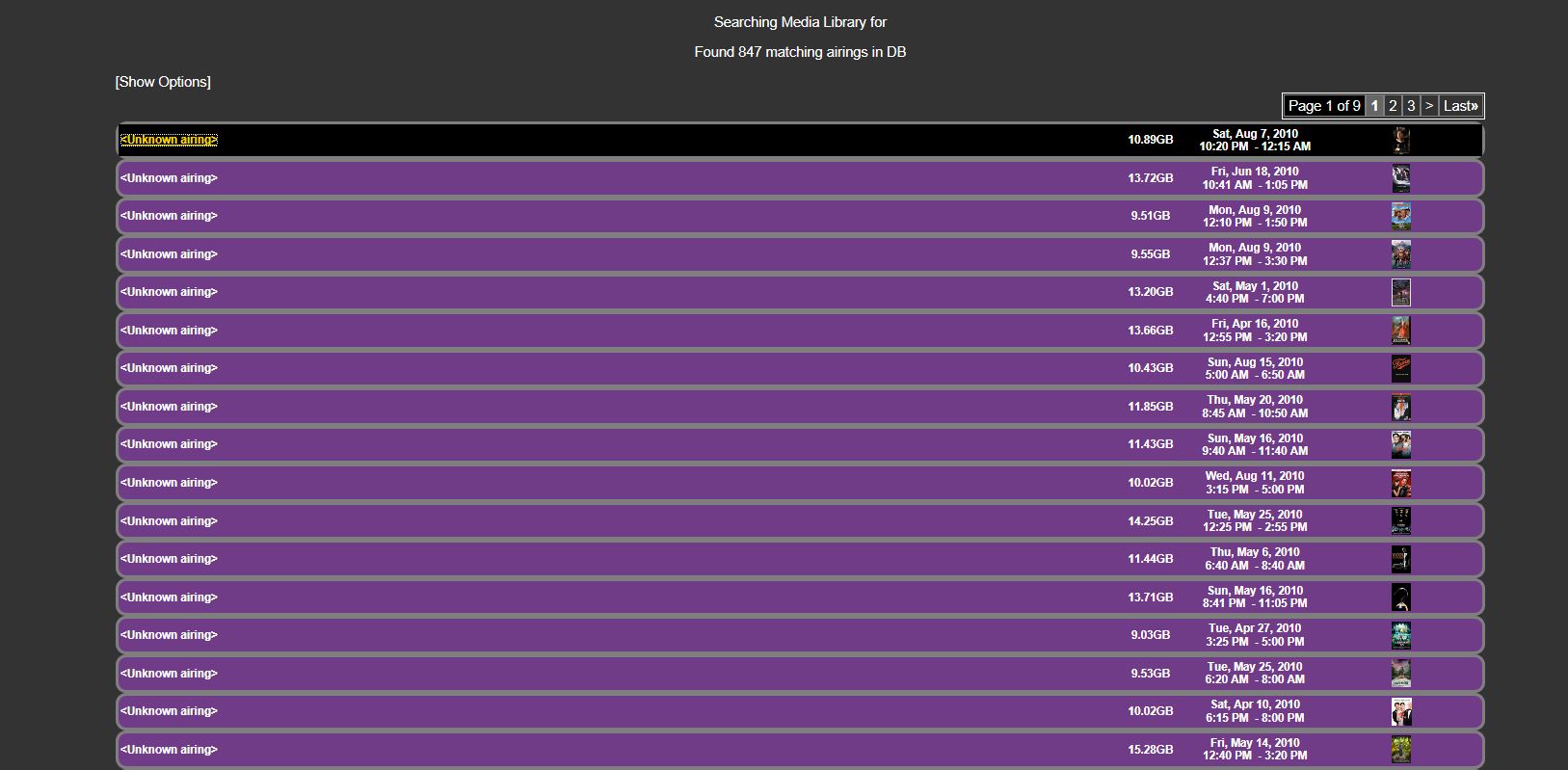This screenshot has width=1568, height=770.
Task: Go to page 2 of results
Action: point(1393,106)
